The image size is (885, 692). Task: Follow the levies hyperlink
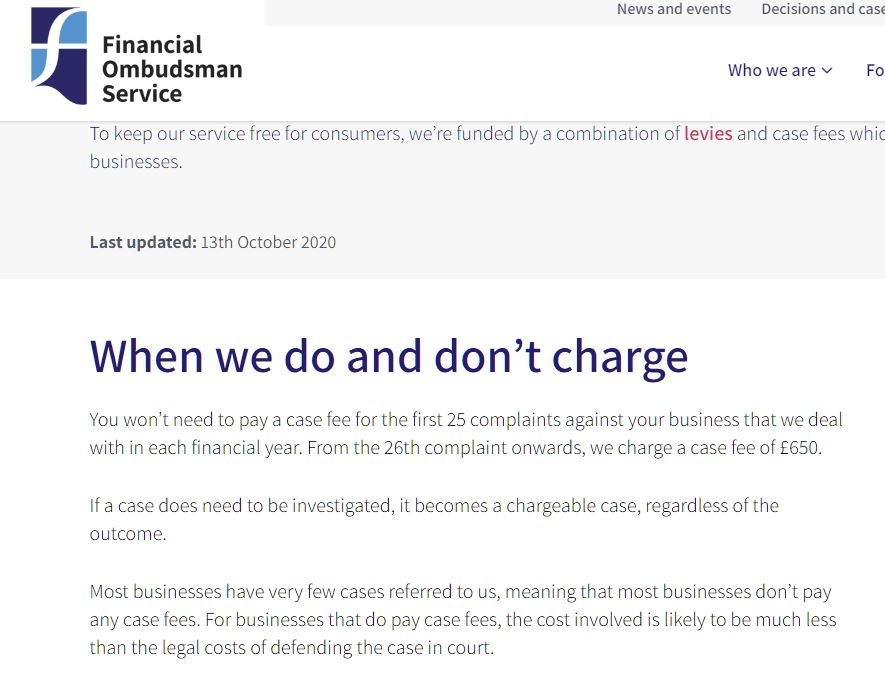pos(708,134)
